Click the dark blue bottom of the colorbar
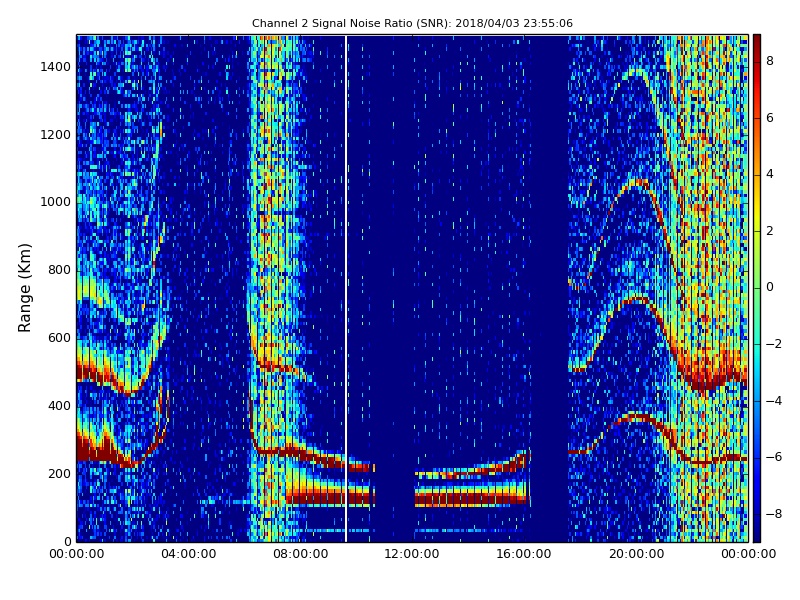800x600 pixels. (757, 535)
